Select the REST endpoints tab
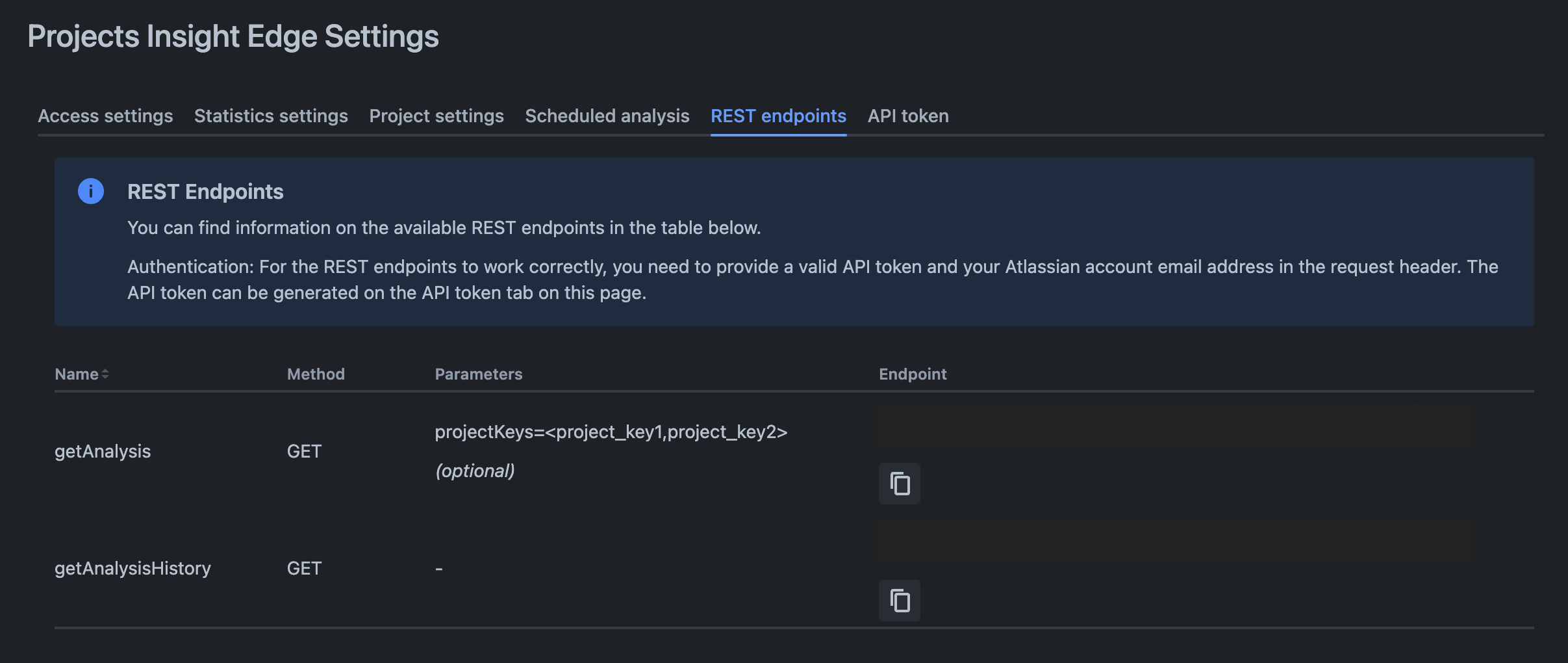 pos(778,116)
